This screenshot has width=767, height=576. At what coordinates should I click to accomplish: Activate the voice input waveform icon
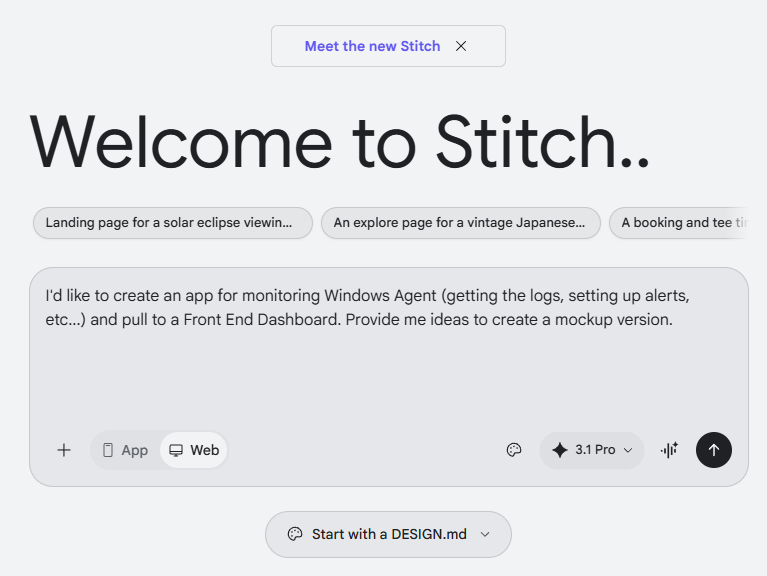click(x=669, y=450)
